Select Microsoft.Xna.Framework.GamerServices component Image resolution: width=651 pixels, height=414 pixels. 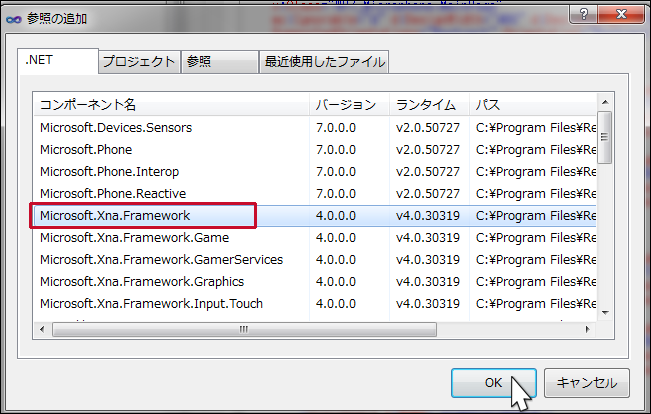[162, 260]
